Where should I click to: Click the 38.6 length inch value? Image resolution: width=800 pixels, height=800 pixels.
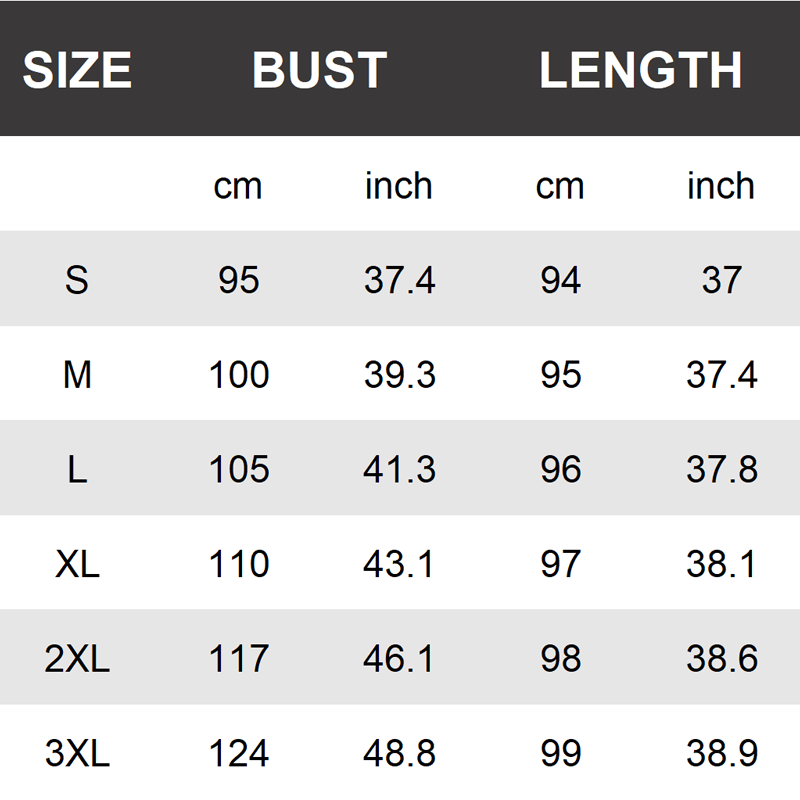[721, 659]
